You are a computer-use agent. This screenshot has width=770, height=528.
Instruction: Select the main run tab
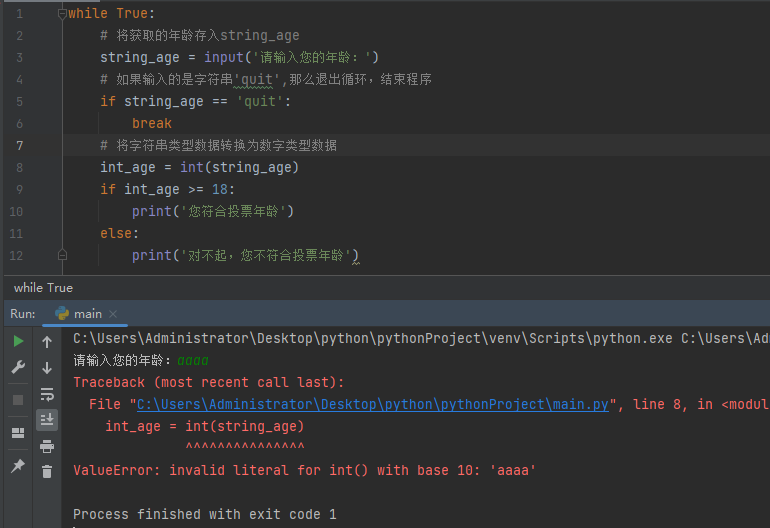[84, 314]
